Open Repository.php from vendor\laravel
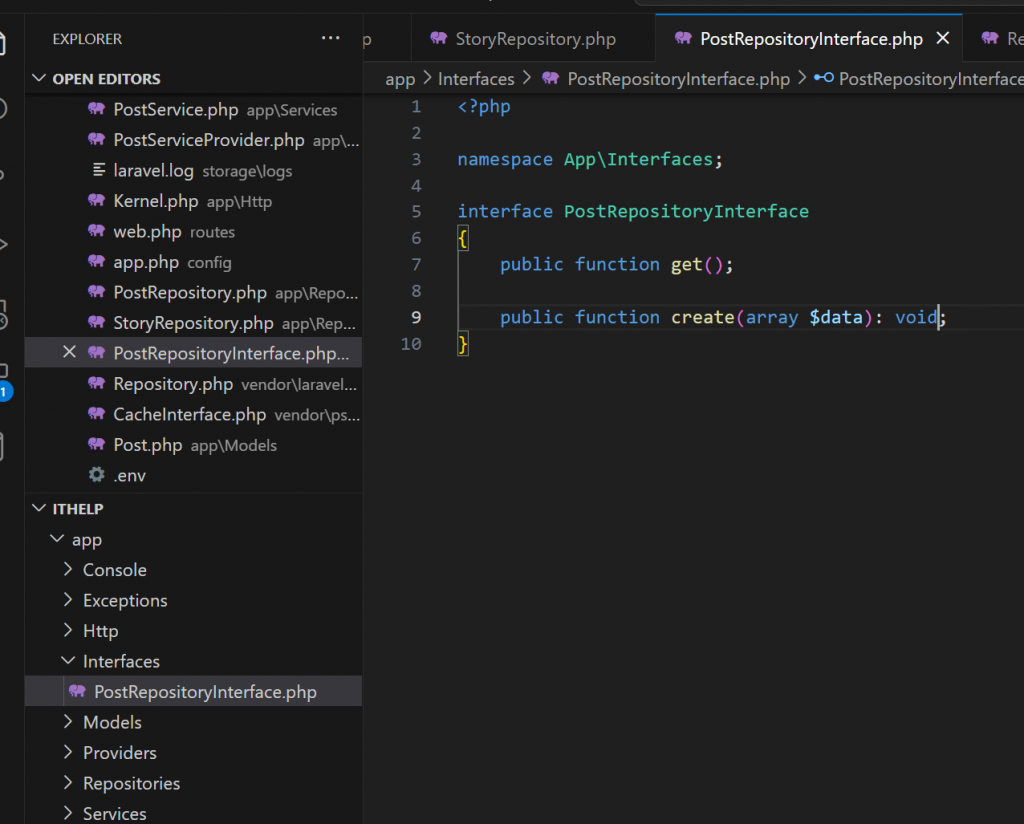 [x=193, y=384]
